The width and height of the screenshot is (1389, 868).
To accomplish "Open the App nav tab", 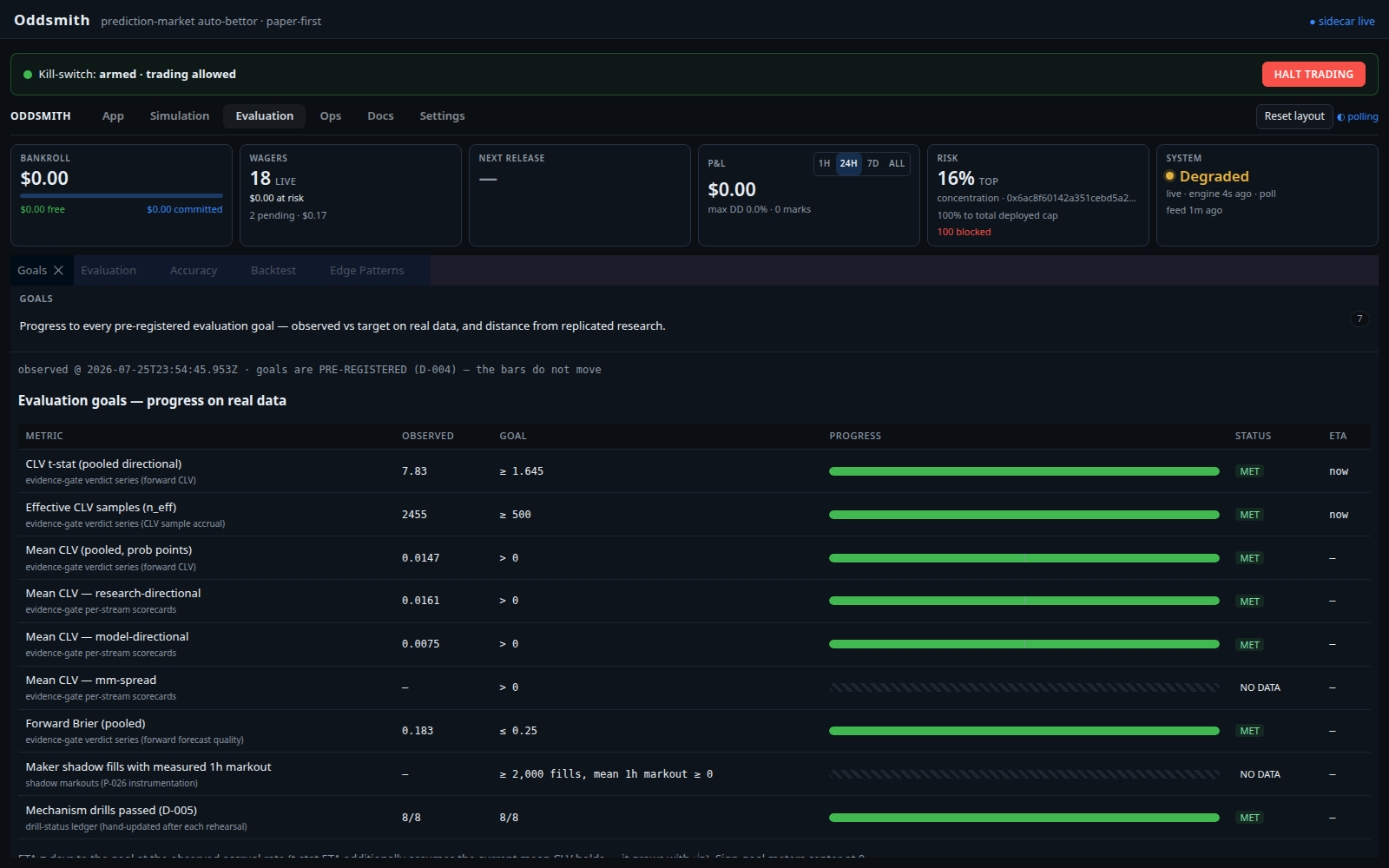I will [x=113, y=116].
